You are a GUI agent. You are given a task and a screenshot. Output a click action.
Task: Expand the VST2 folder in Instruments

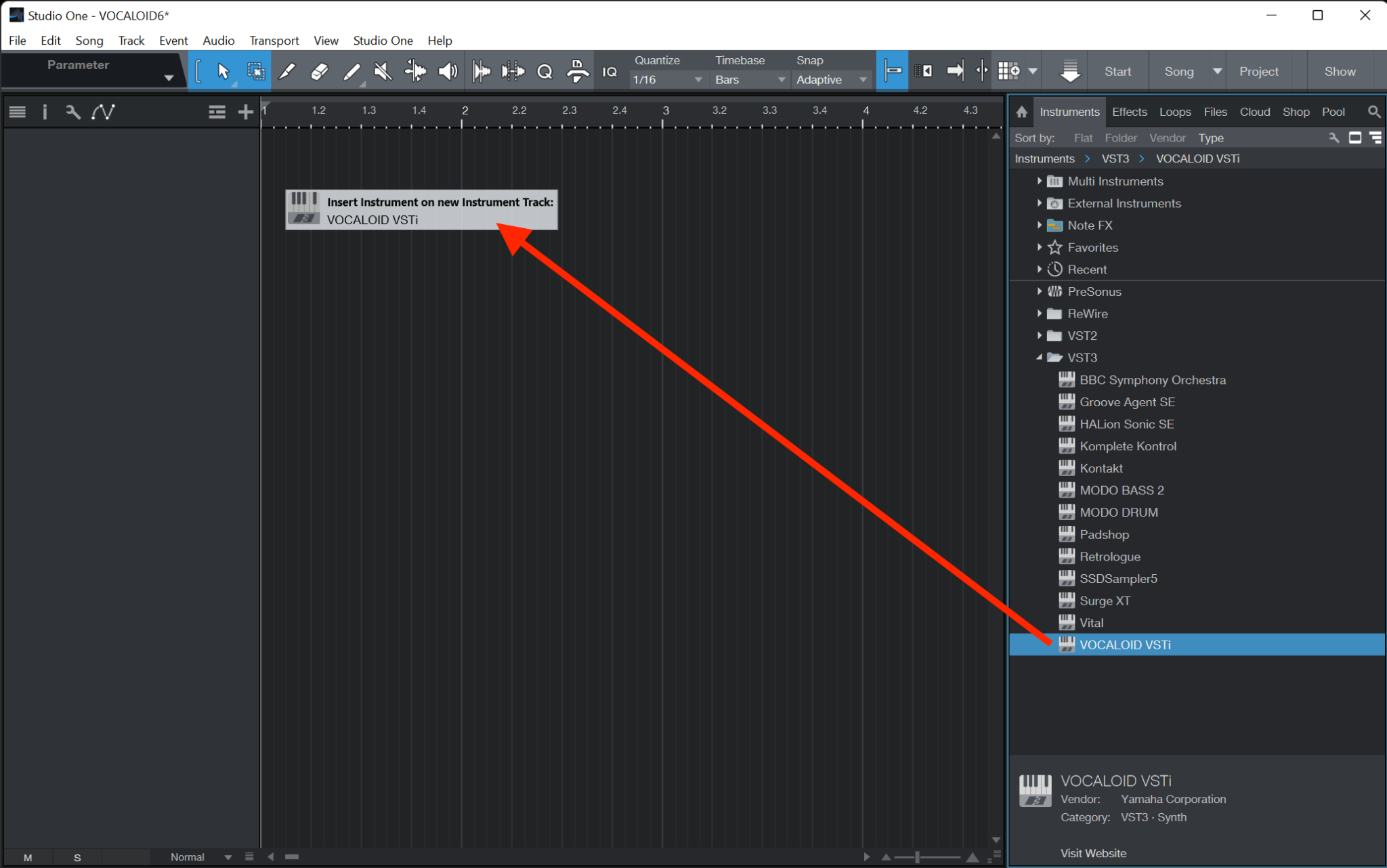pos(1040,335)
